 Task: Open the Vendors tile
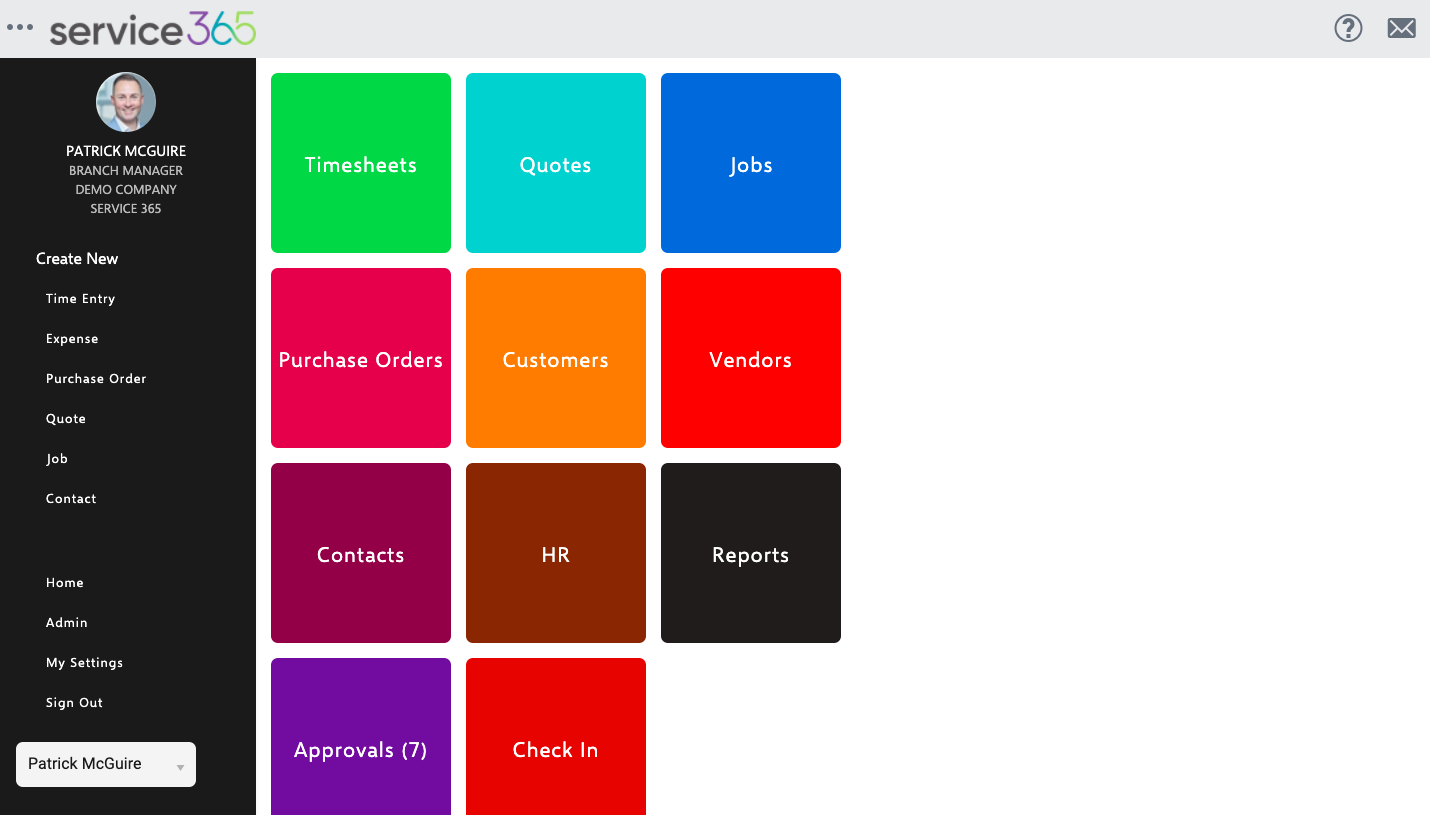(x=750, y=357)
